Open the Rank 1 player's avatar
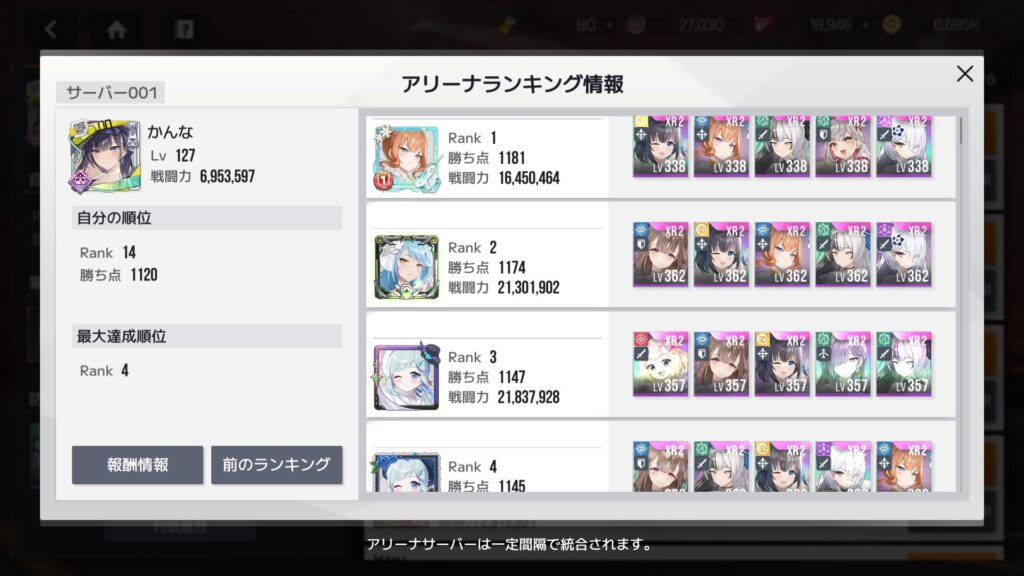 (x=406, y=159)
